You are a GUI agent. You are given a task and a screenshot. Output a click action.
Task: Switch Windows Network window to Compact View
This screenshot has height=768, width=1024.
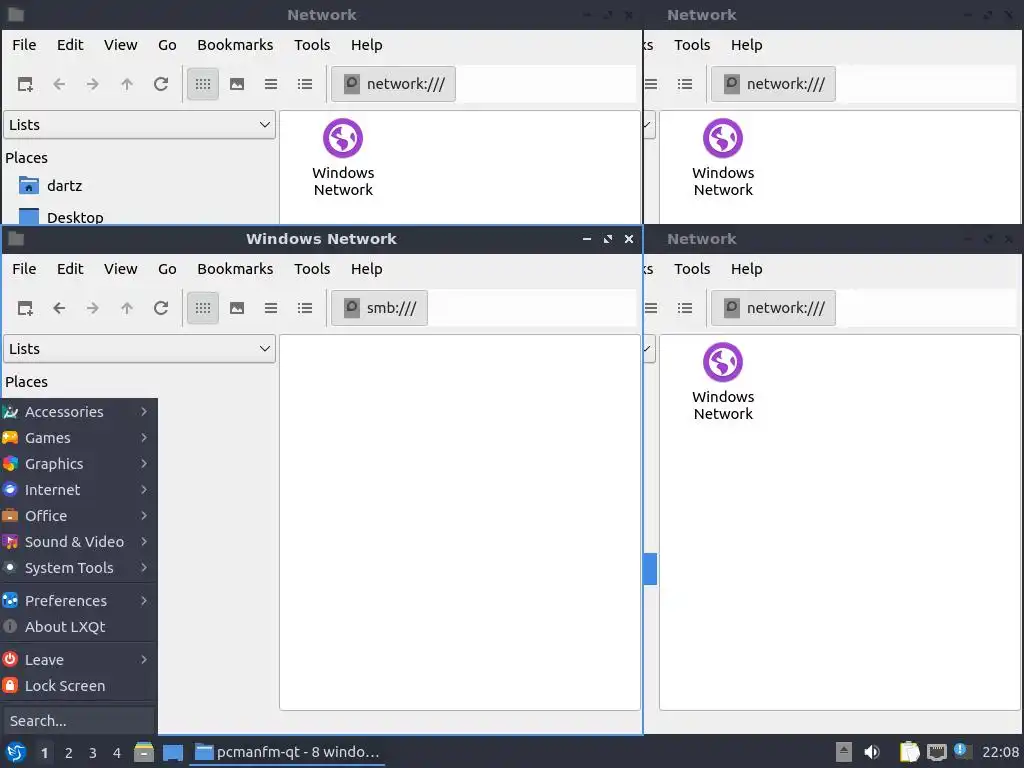tap(271, 308)
